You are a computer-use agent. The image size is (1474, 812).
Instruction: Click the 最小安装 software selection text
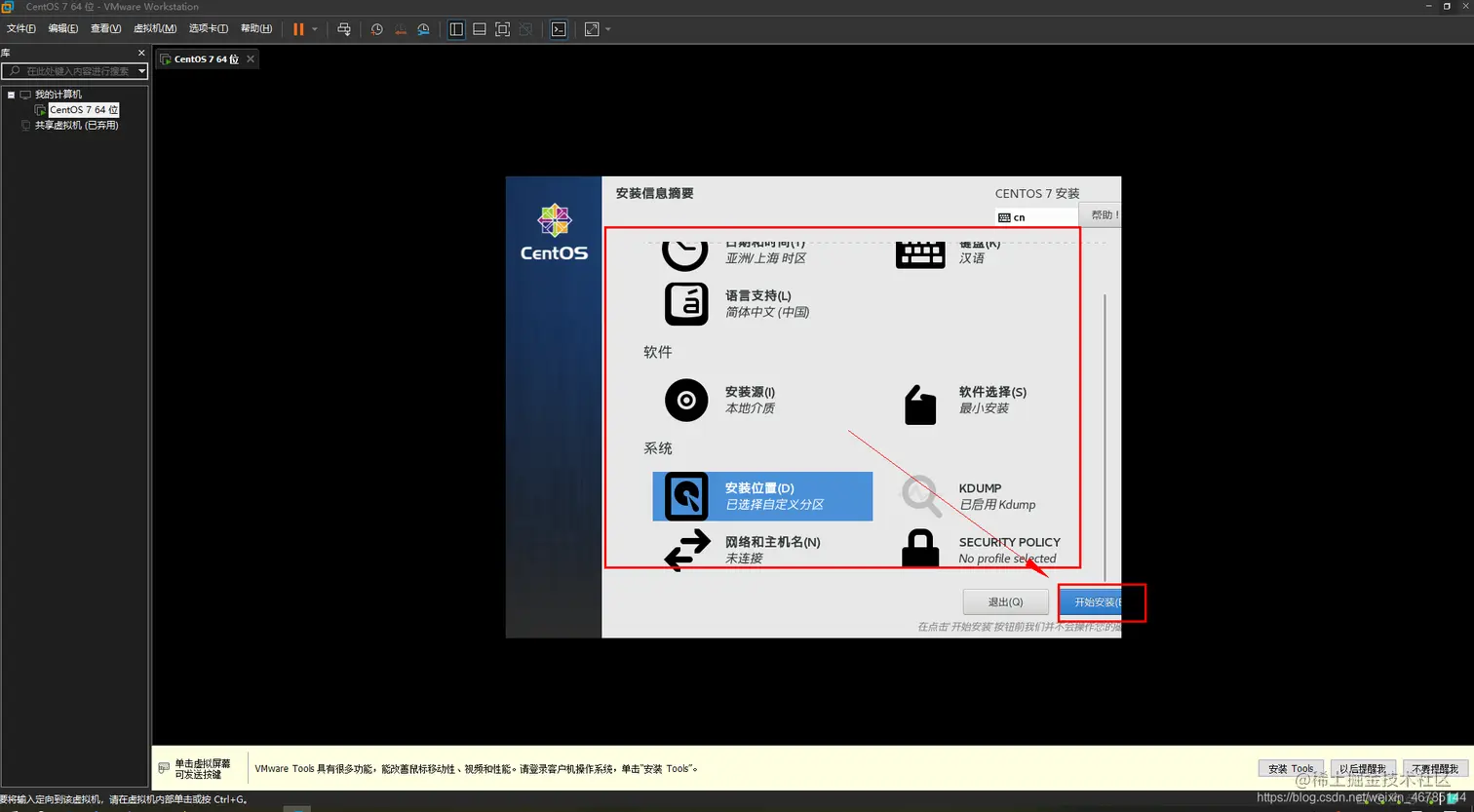(984, 408)
